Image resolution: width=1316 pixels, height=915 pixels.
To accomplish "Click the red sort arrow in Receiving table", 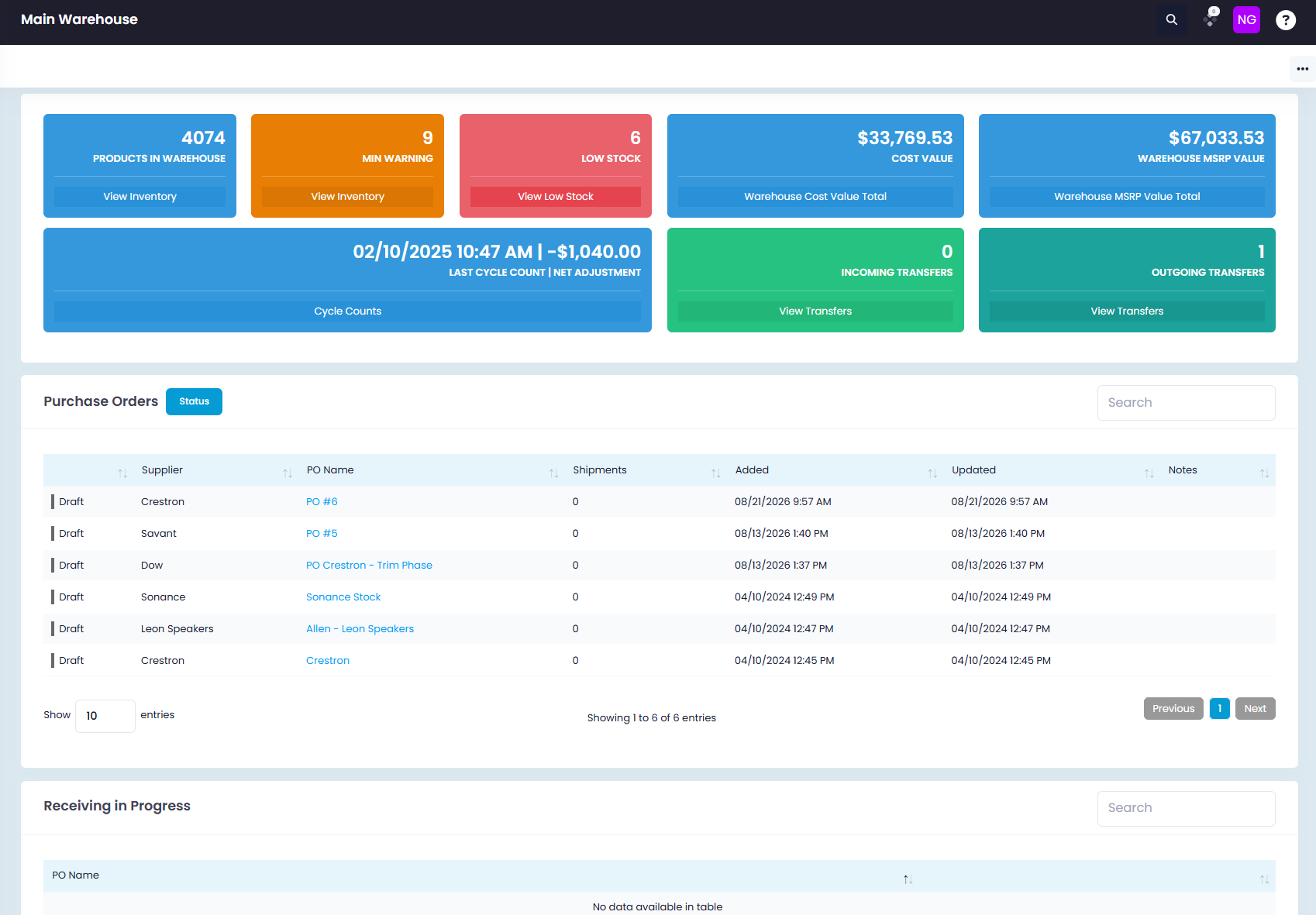I will 908,879.
